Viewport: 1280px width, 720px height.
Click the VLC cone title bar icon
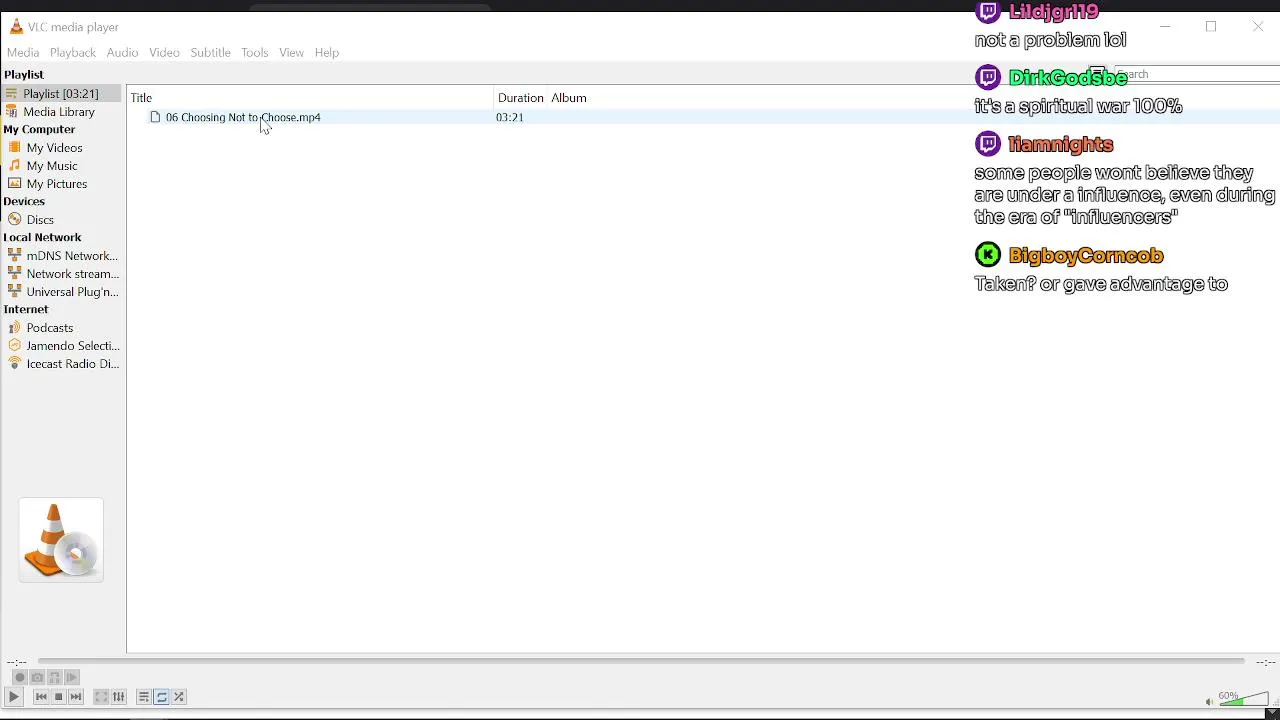pos(16,27)
